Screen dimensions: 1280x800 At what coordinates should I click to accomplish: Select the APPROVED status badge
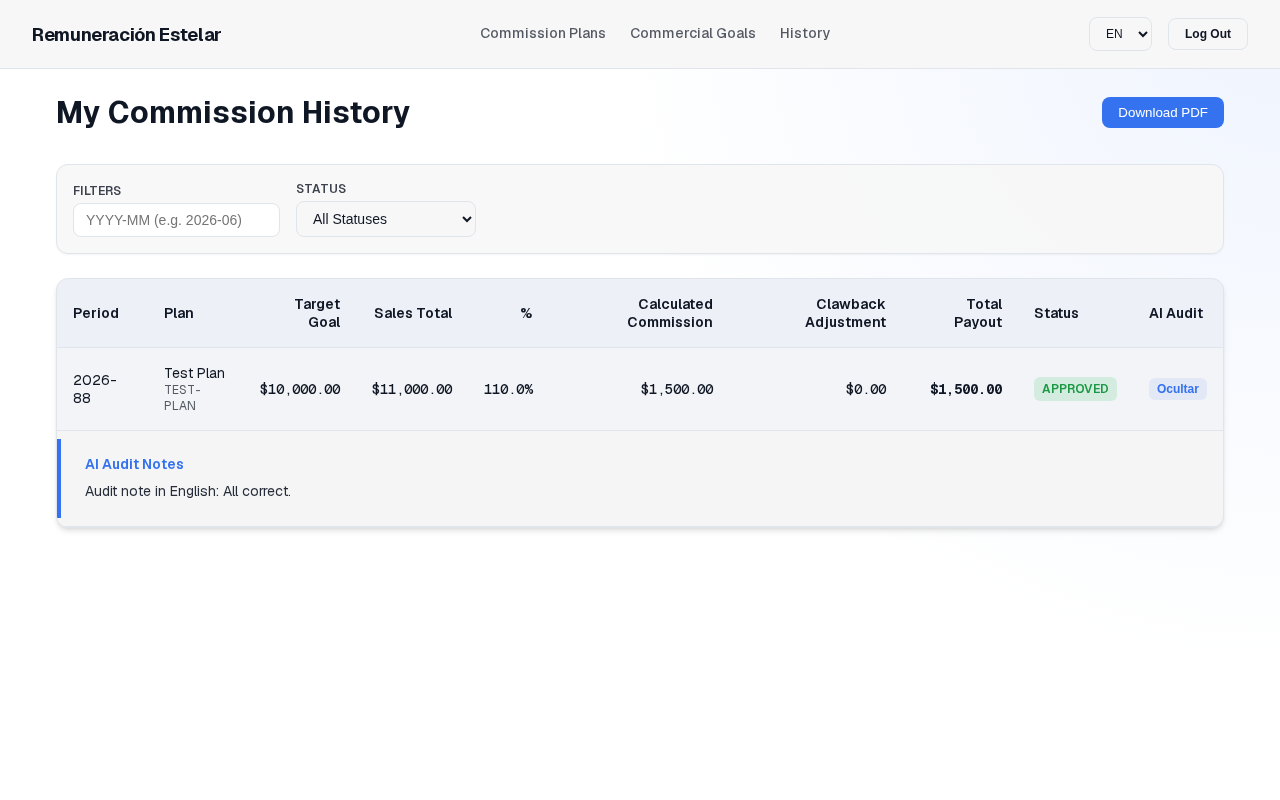(1075, 389)
